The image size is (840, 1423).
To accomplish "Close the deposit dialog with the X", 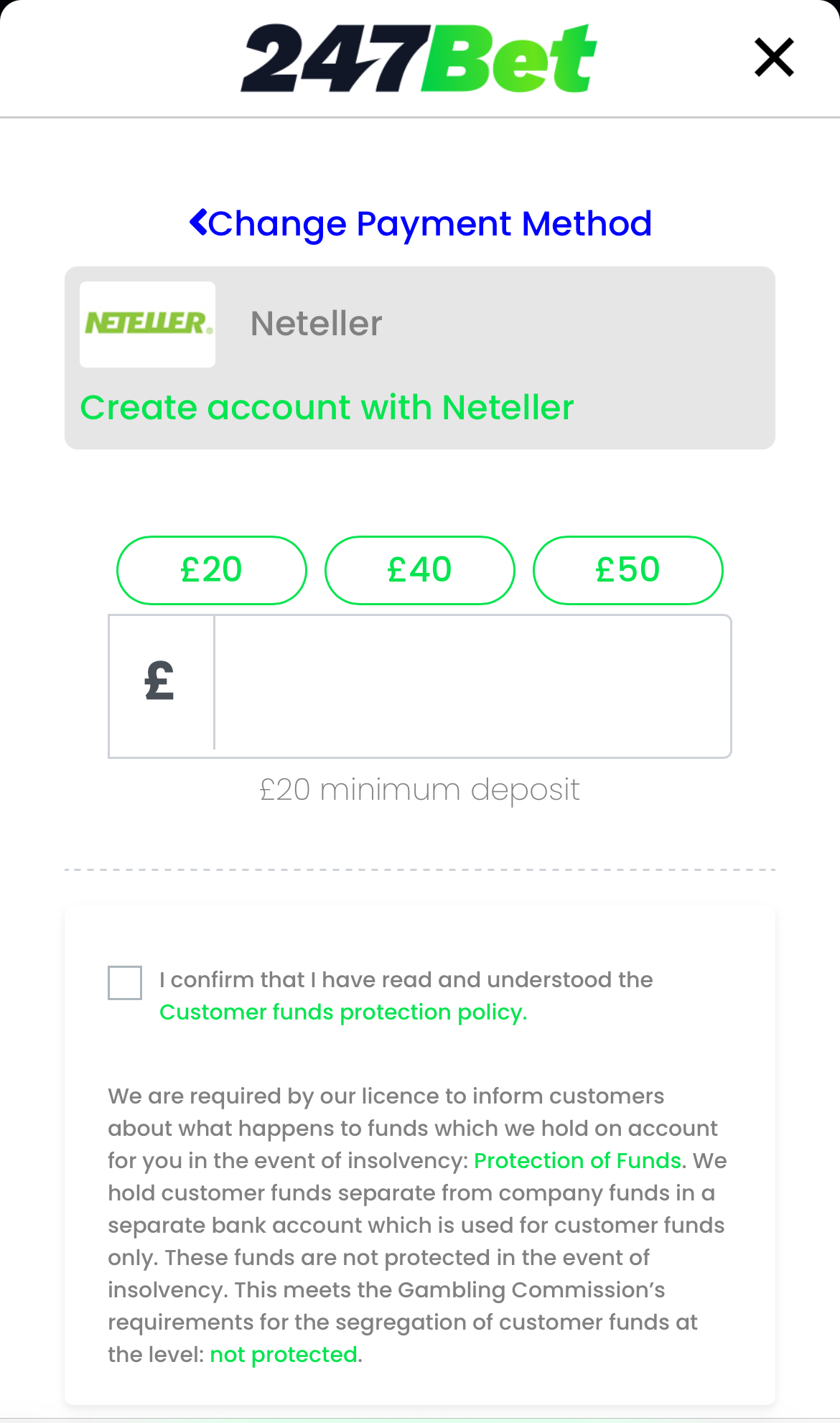I will pos(774,57).
